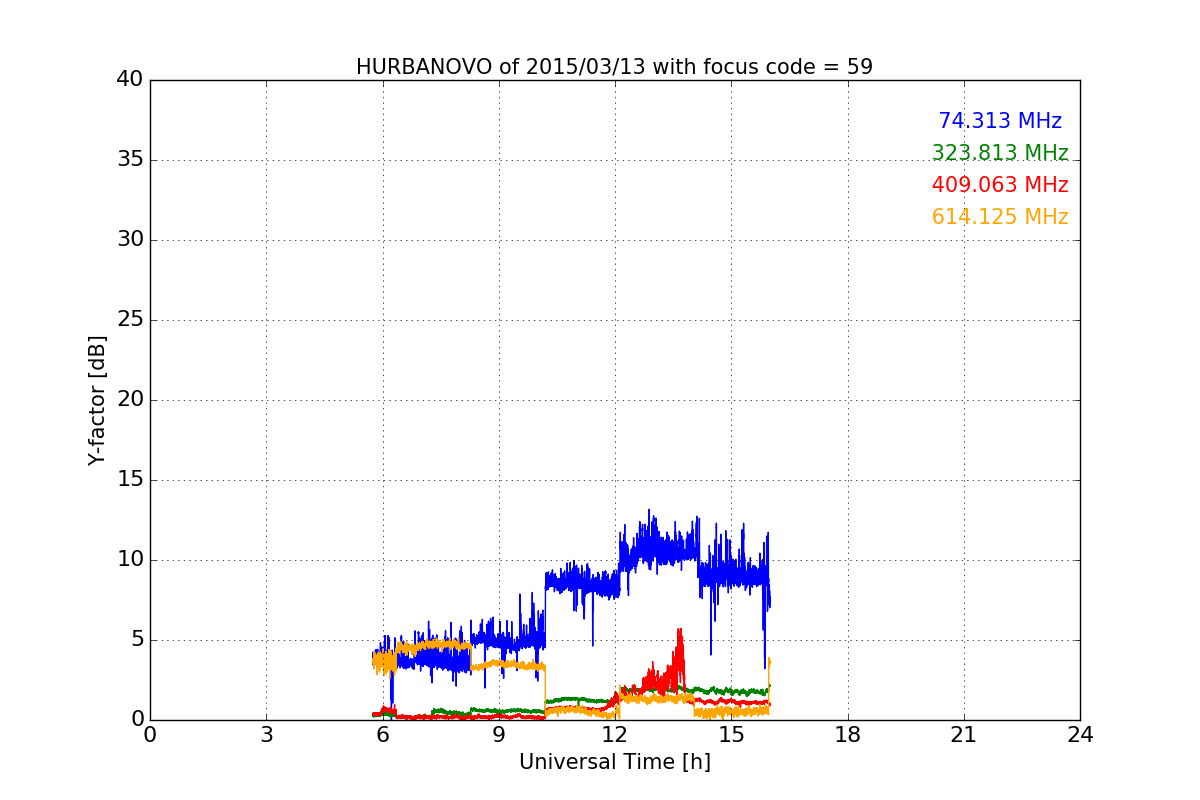Screen dimensions: 1200x800
Task: Click y-axis tick label 35
Action: pos(130,160)
